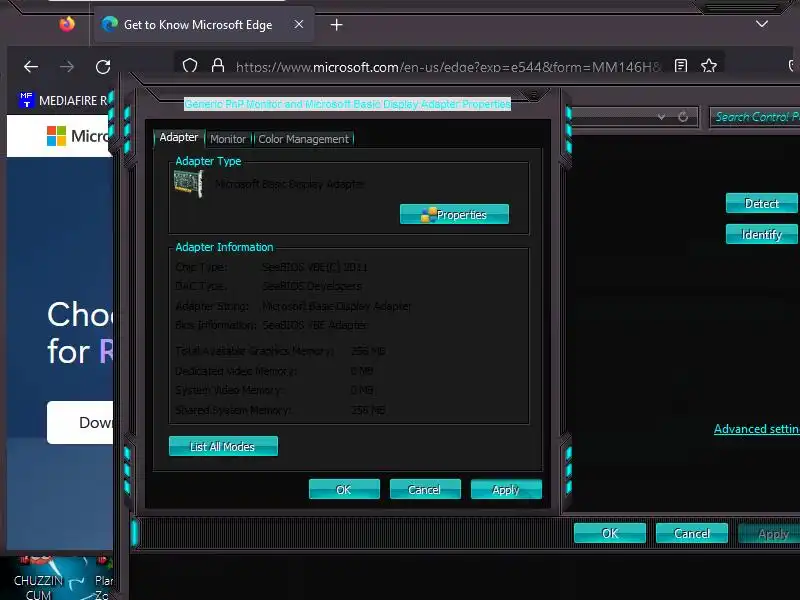Click List All Modes button
The height and width of the screenshot is (600, 800).
223,446
